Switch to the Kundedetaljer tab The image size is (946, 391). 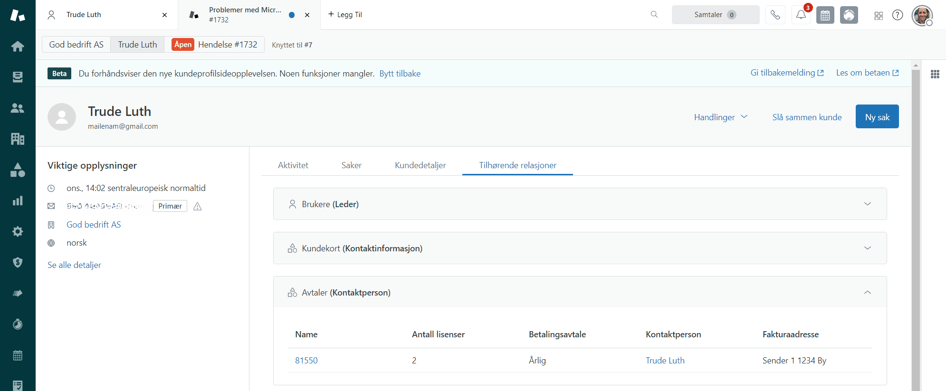click(421, 165)
